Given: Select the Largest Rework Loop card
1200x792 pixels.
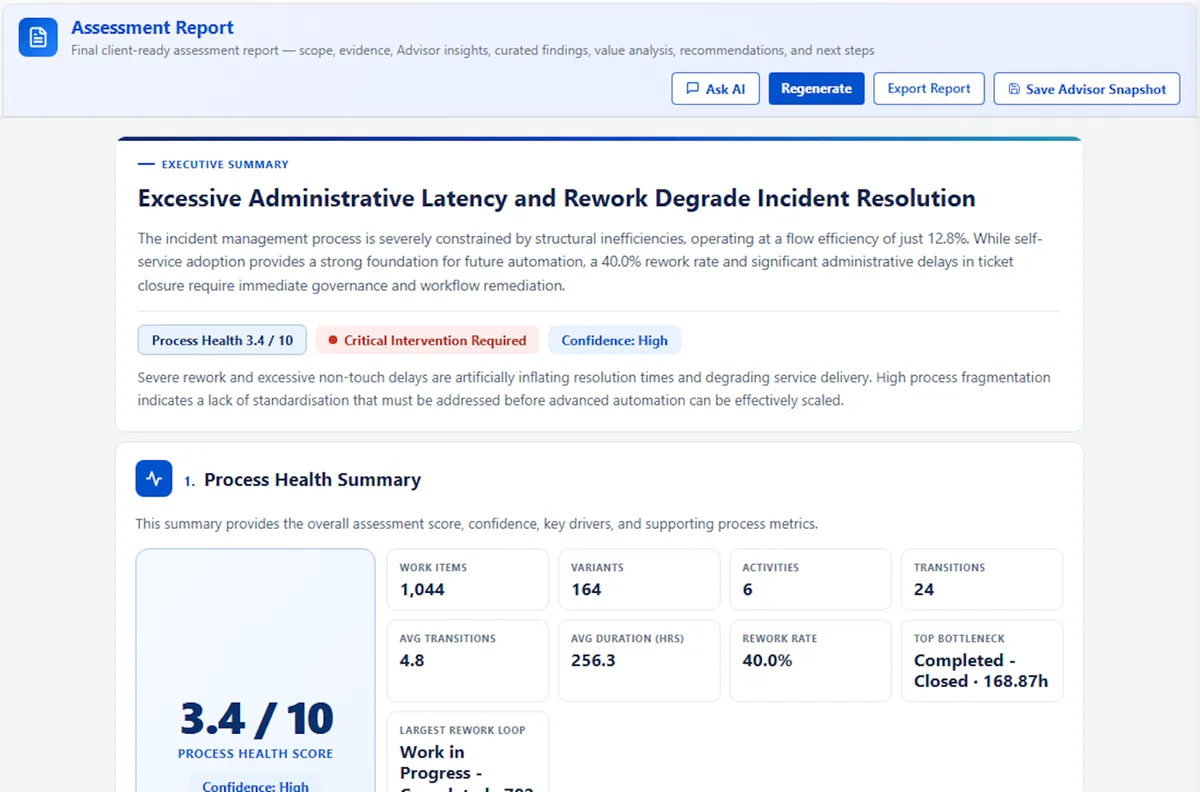Looking at the screenshot, I should 468,752.
